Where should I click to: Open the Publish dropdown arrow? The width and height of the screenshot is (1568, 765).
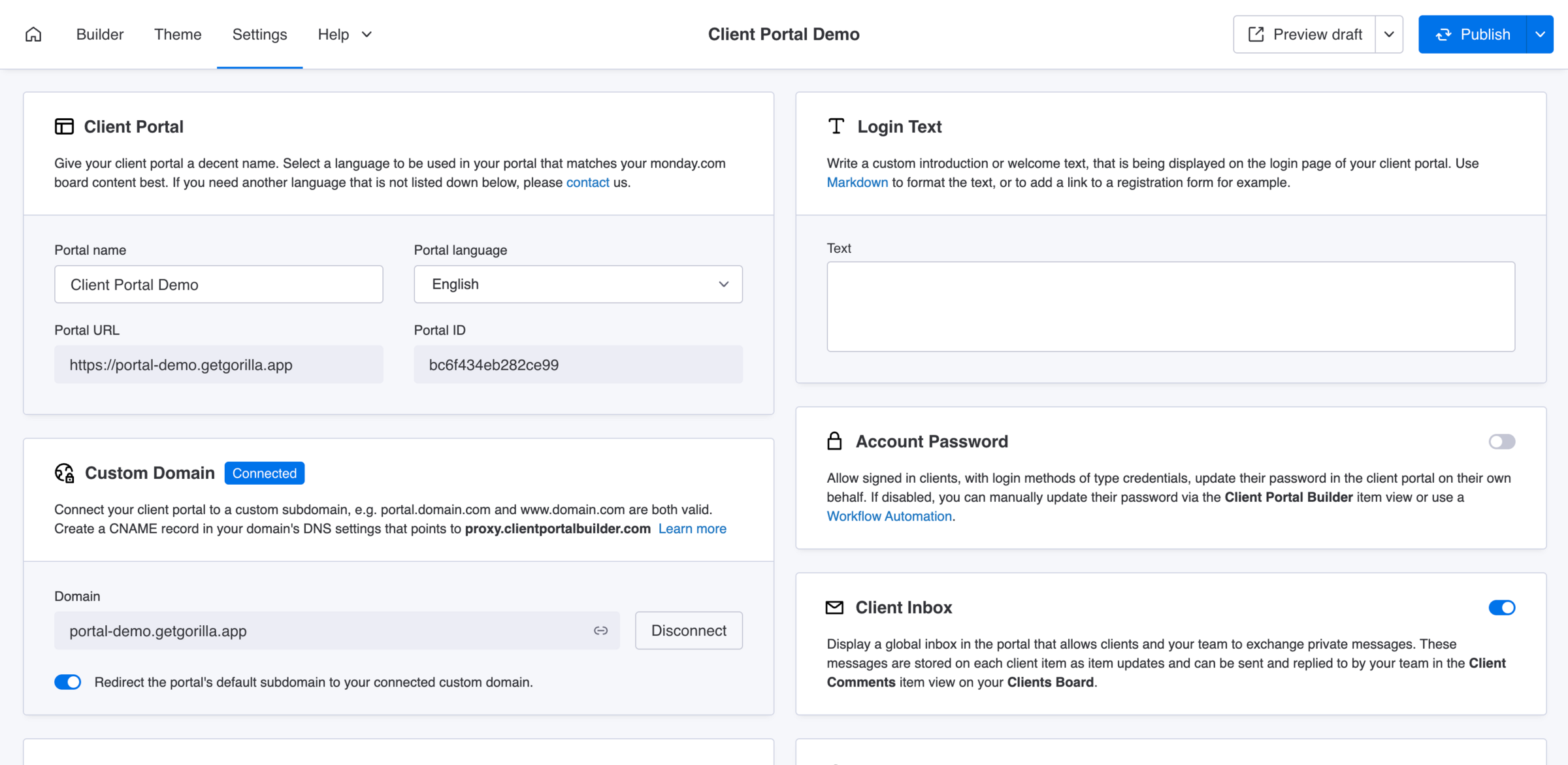[1540, 34]
